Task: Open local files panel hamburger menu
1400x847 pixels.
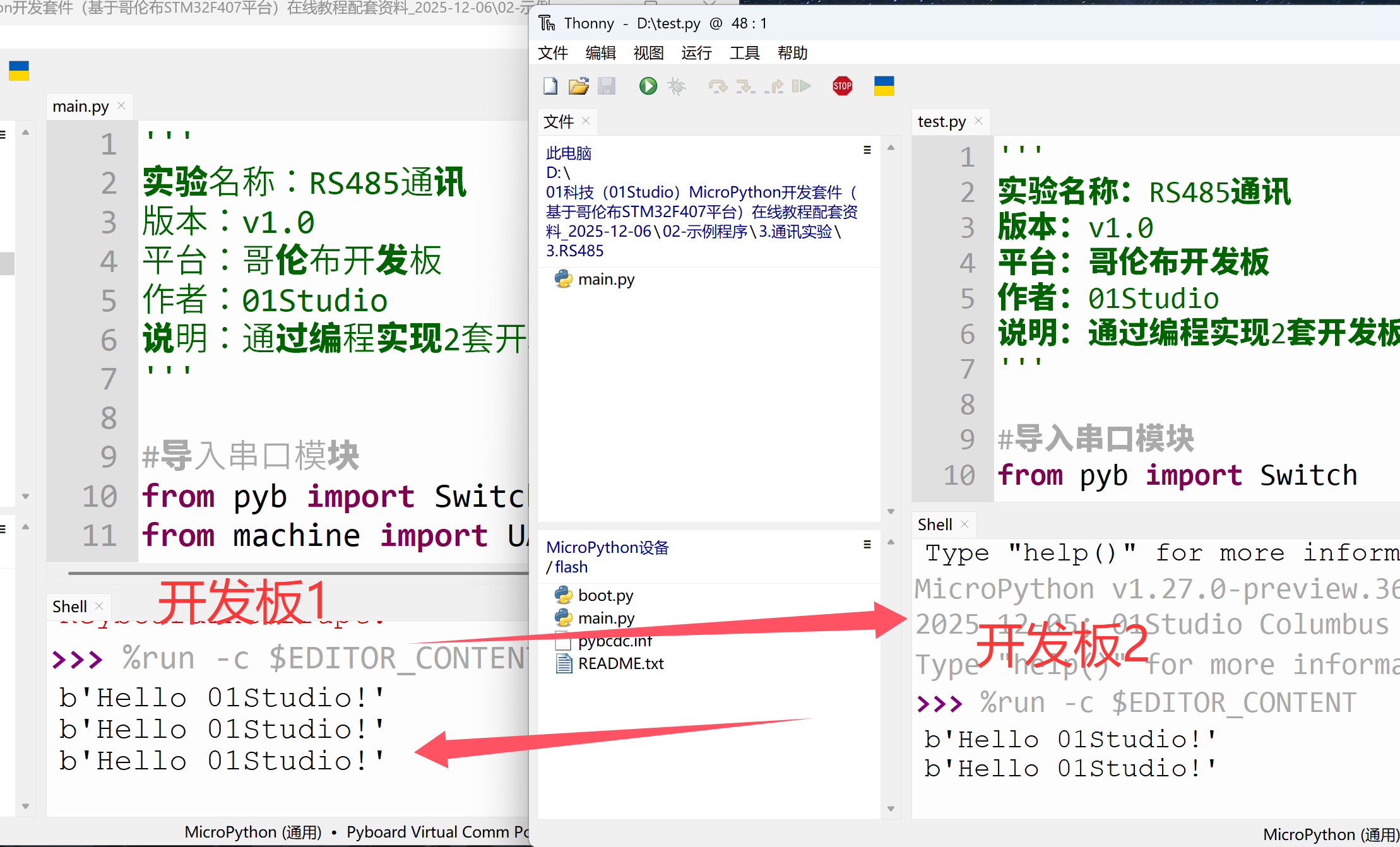Action: coord(867,150)
